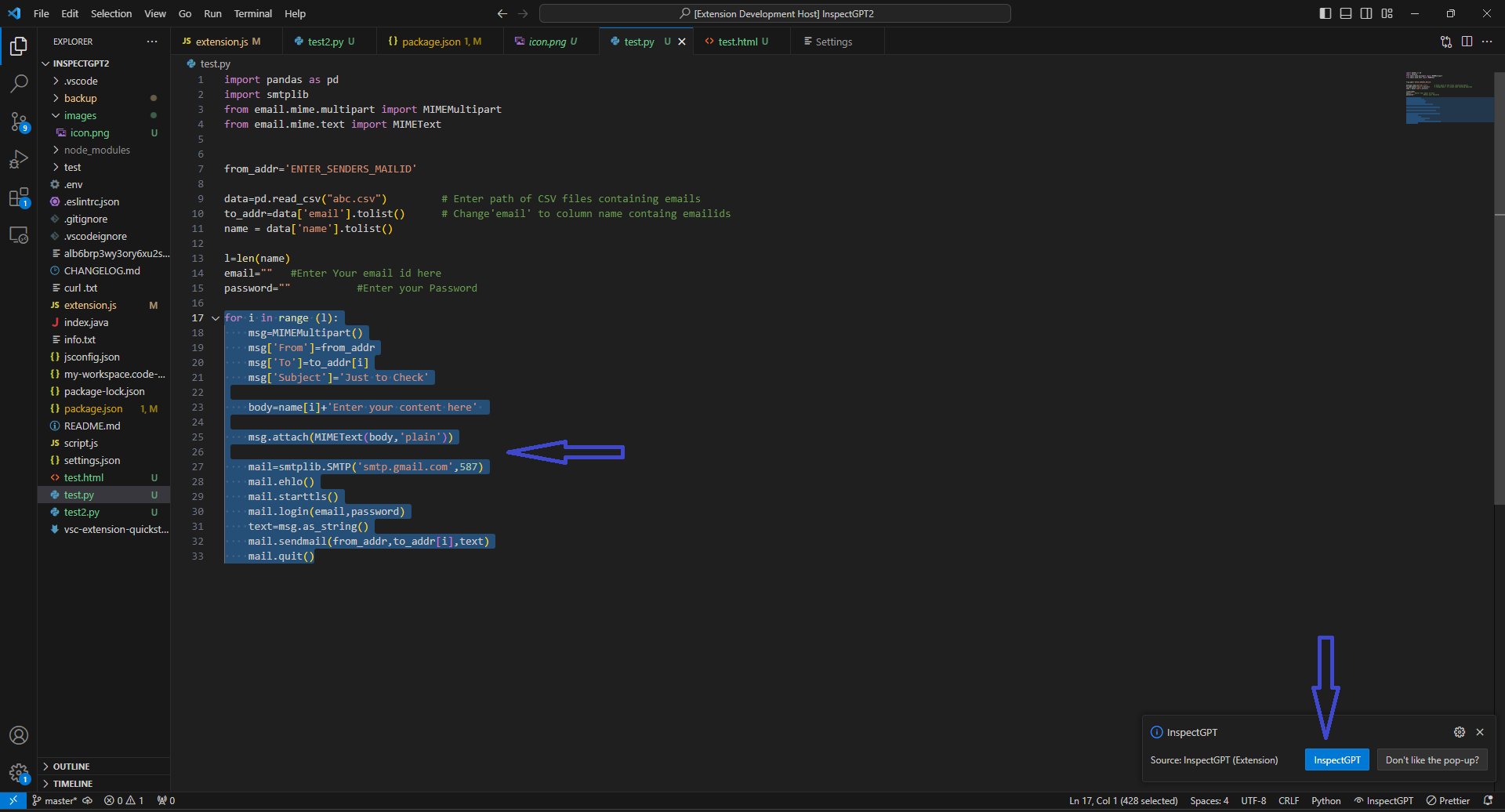Expand the test folder
This screenshot has height=812, width=1505.
(x=103, y=167)
